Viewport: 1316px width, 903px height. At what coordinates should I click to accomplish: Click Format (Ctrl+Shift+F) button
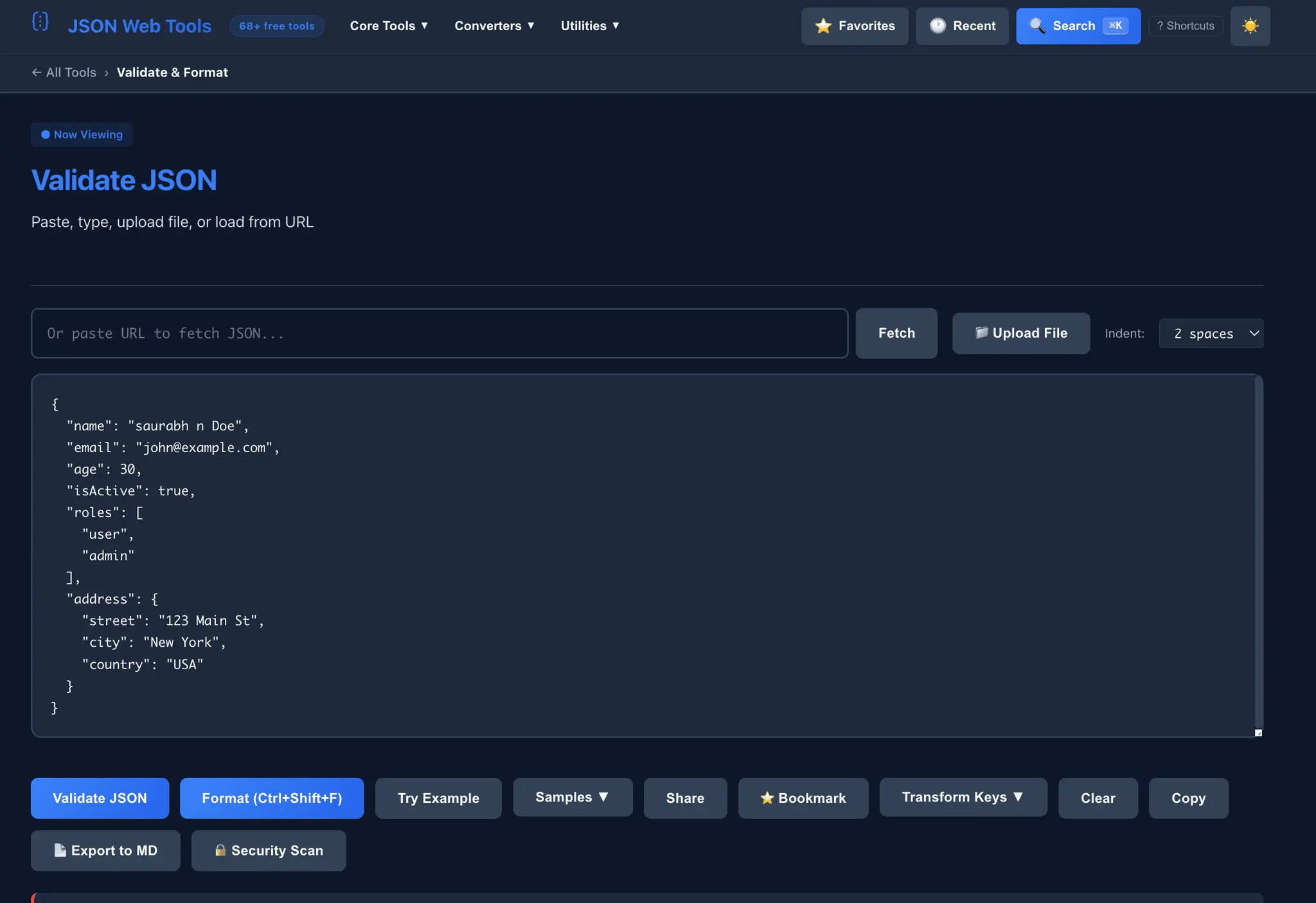pos(272,798)
